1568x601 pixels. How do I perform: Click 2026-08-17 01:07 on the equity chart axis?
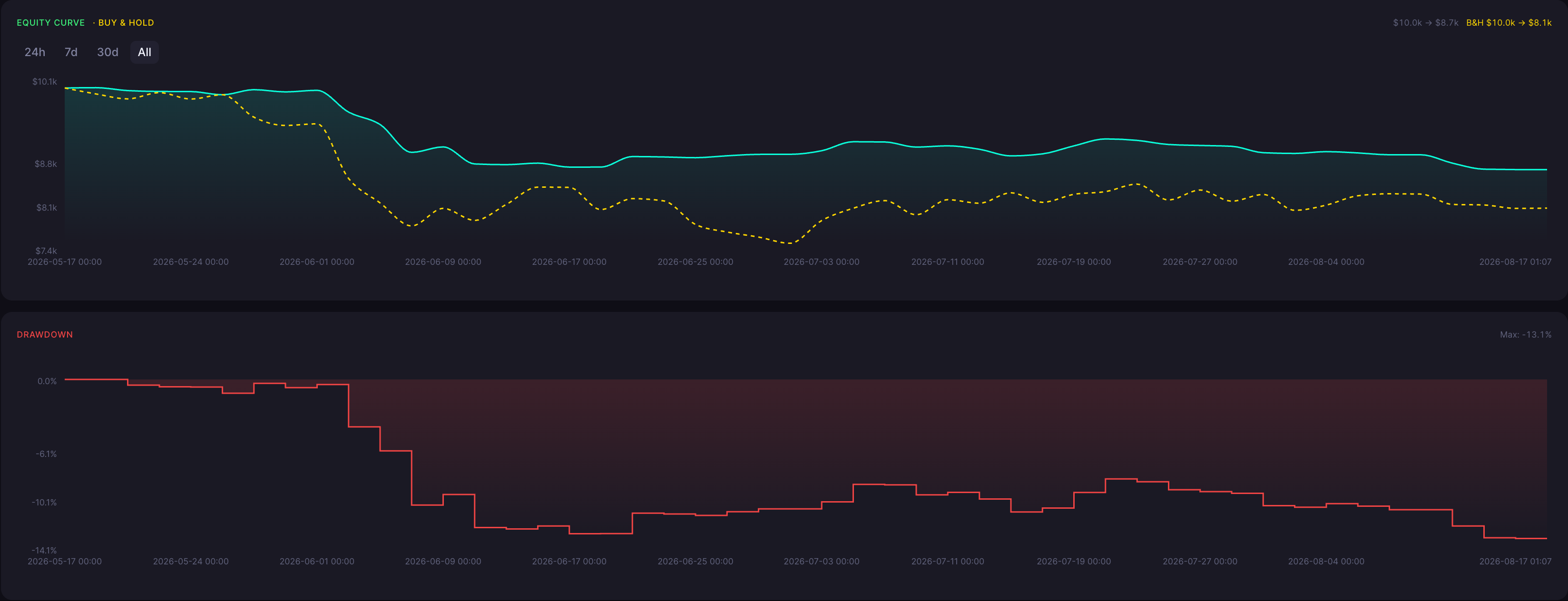tap(1515, 262)
